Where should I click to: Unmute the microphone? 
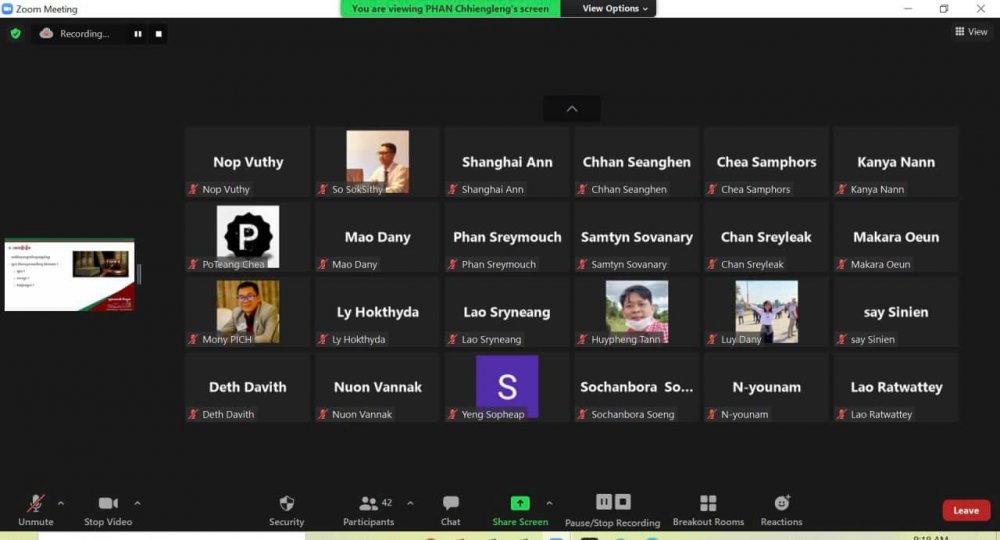click(36, 503)
